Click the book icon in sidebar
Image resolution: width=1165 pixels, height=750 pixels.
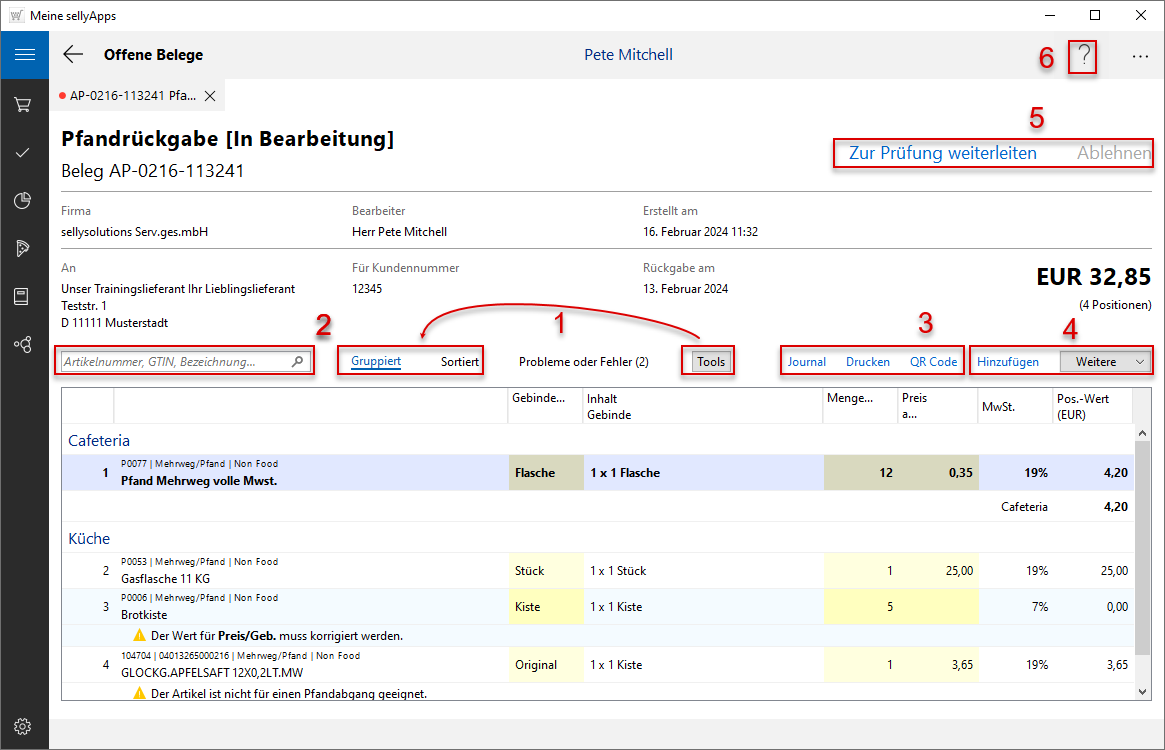[24, 296]
